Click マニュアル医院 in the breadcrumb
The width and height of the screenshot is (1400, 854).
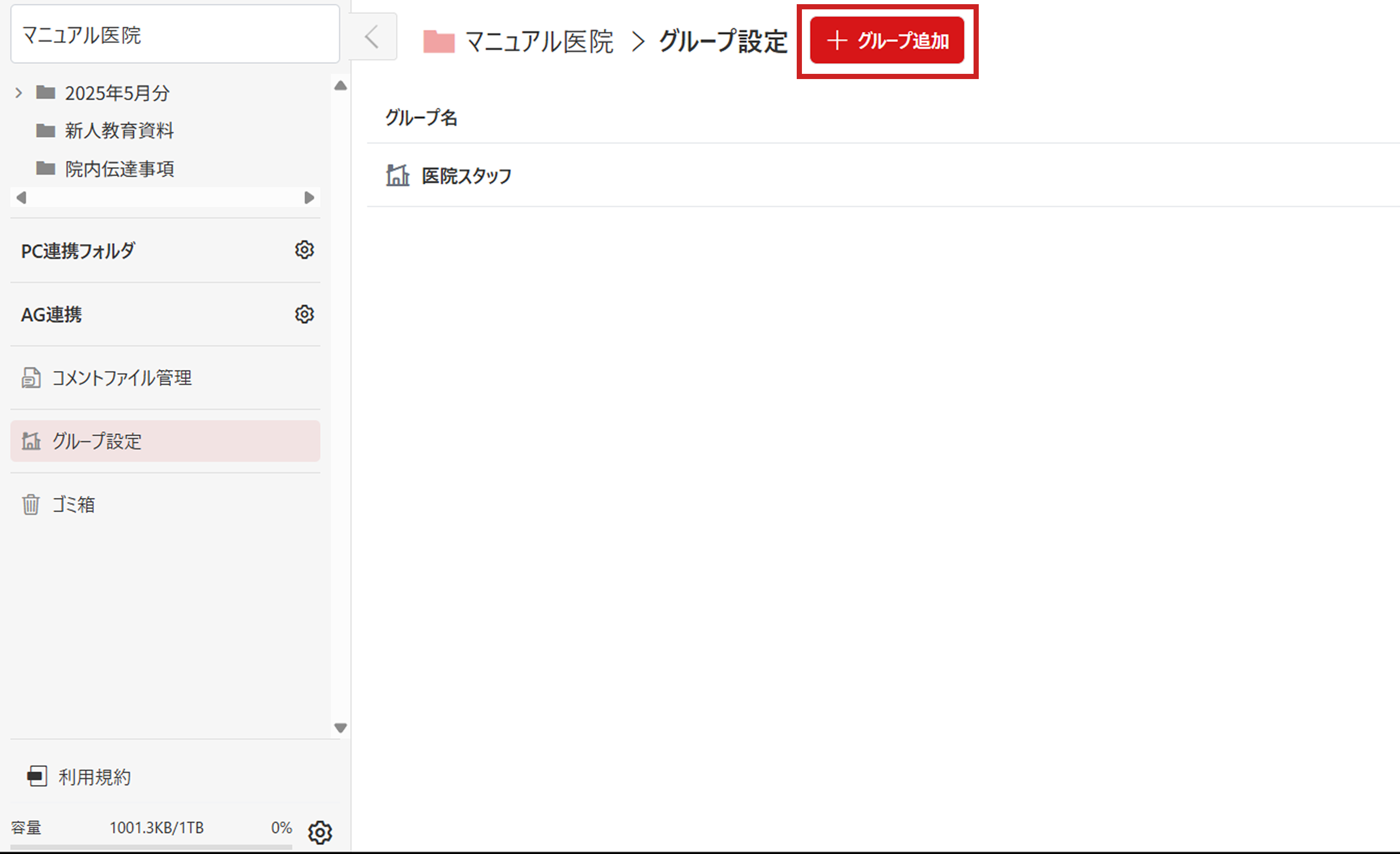click(x=539, y=42)
